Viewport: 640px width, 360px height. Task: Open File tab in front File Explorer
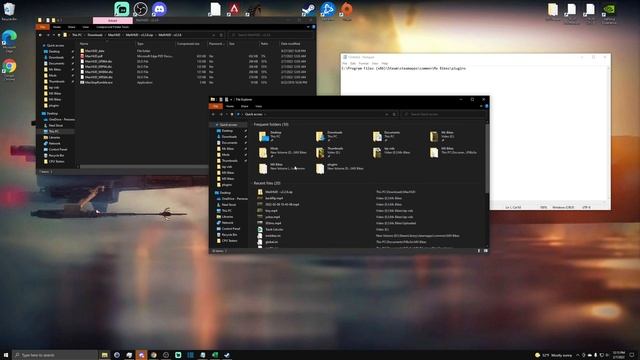point(216,106)
